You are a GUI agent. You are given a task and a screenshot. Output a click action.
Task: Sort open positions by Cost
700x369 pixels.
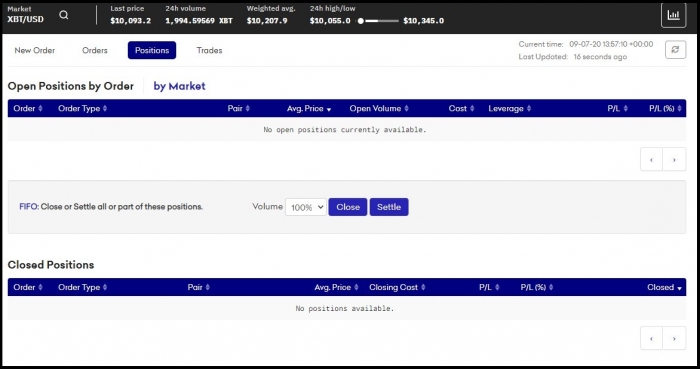click(461, 108)
